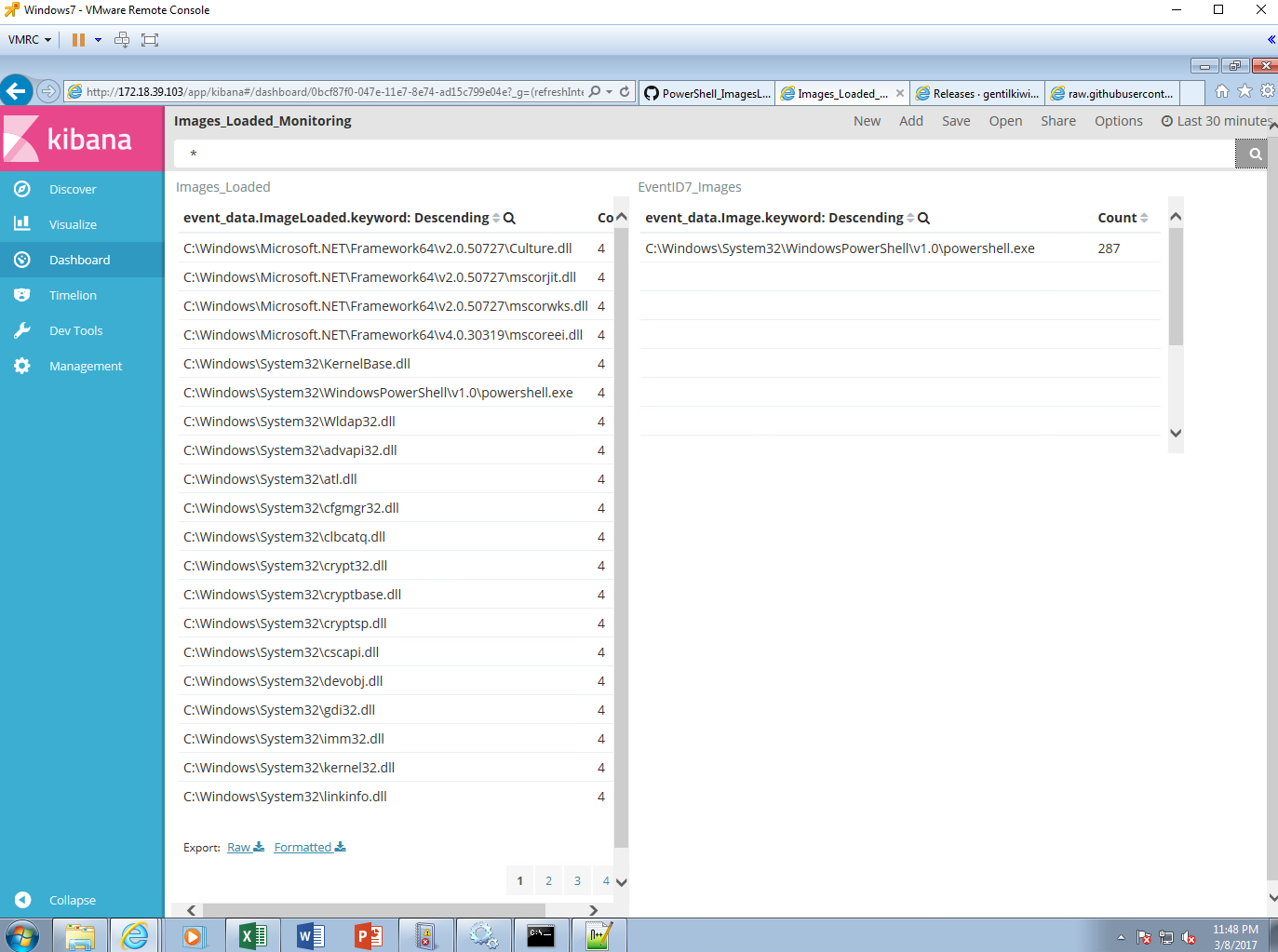
Task: Click browser forward arrow button
Action: click(48, 91)
